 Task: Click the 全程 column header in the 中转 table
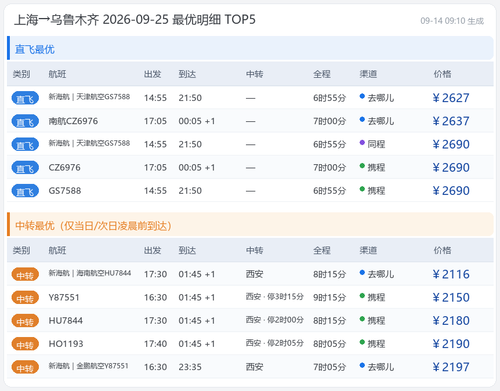(322, 250)
